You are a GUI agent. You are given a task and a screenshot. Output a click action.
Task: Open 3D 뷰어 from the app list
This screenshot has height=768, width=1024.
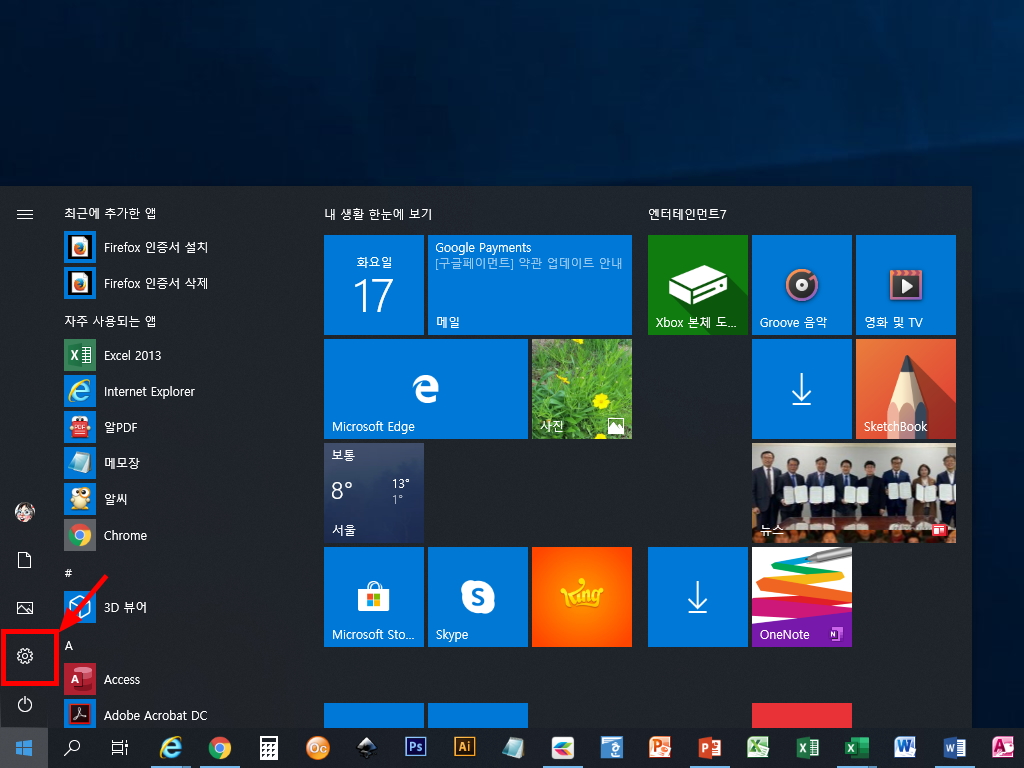coord(106,607)
